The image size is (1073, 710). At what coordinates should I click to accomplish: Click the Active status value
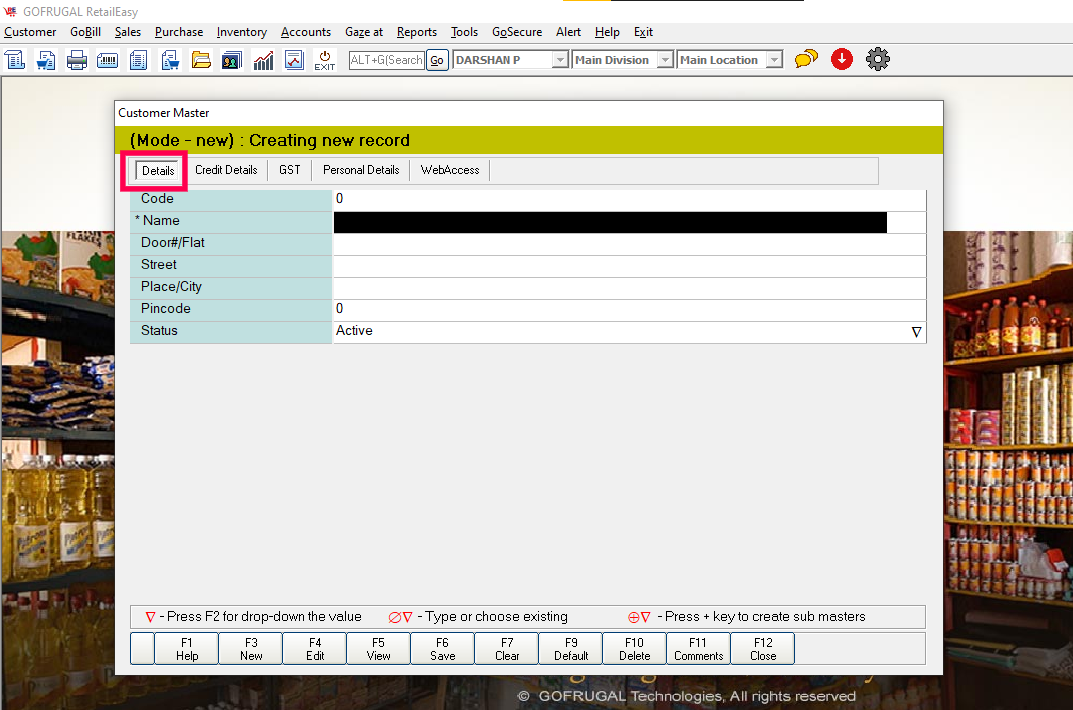pos(354,331)
